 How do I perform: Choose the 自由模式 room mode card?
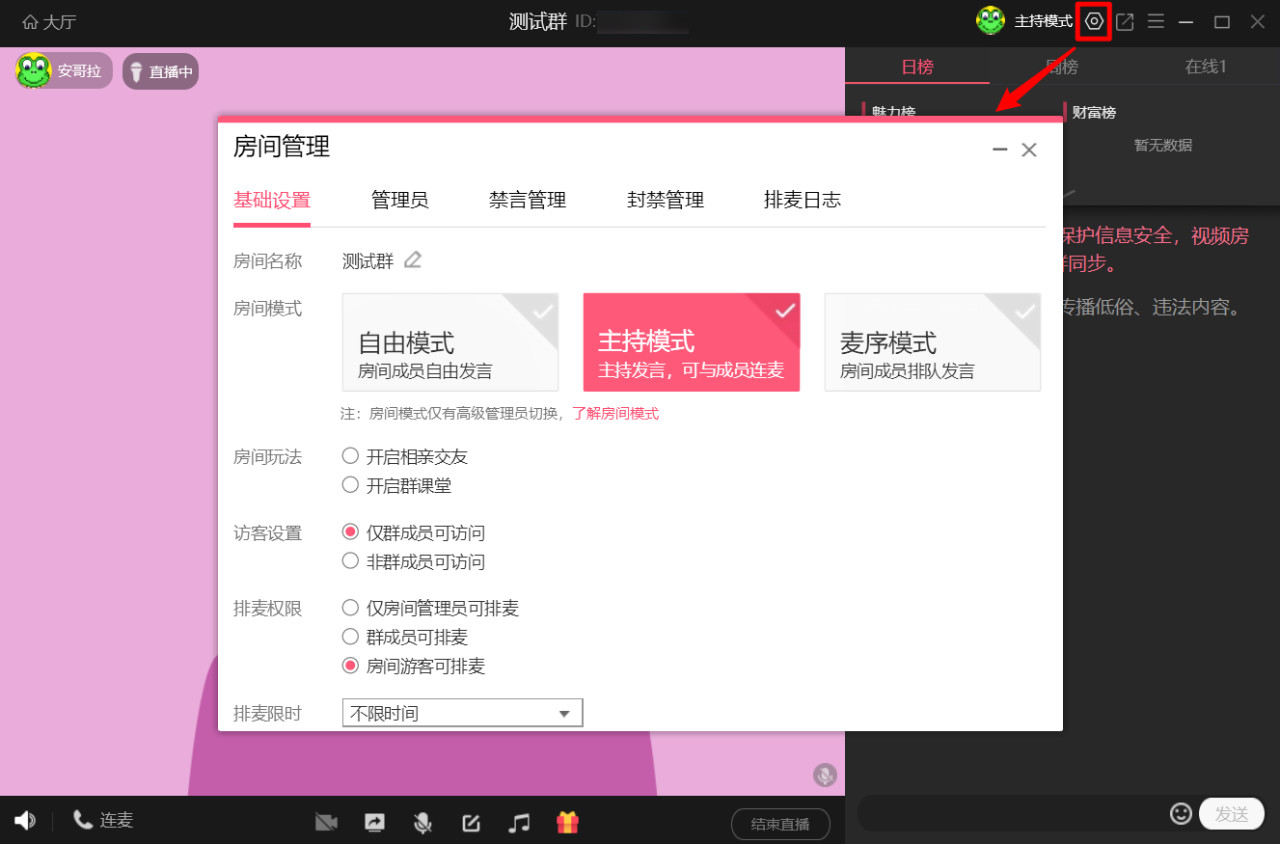point(450,342)
